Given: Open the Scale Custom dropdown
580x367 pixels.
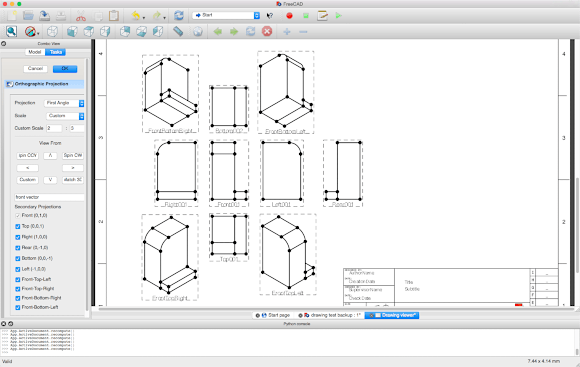Looking at the screenshot, I should (65, 116).
